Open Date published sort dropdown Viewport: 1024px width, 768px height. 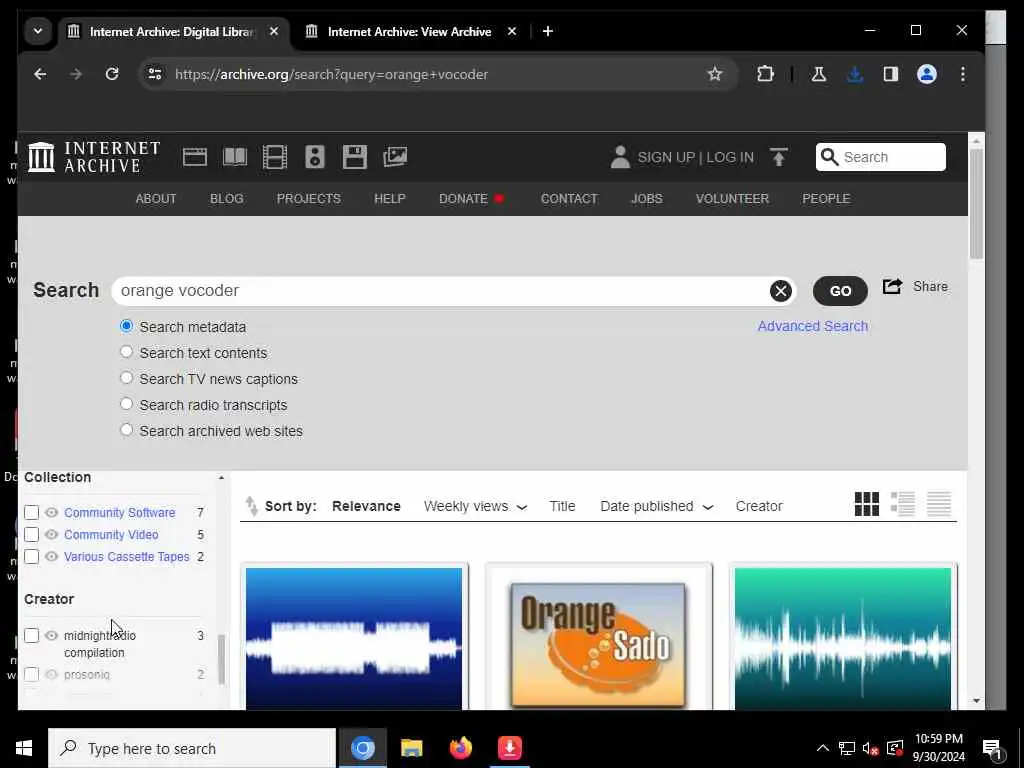pos(657,506)
